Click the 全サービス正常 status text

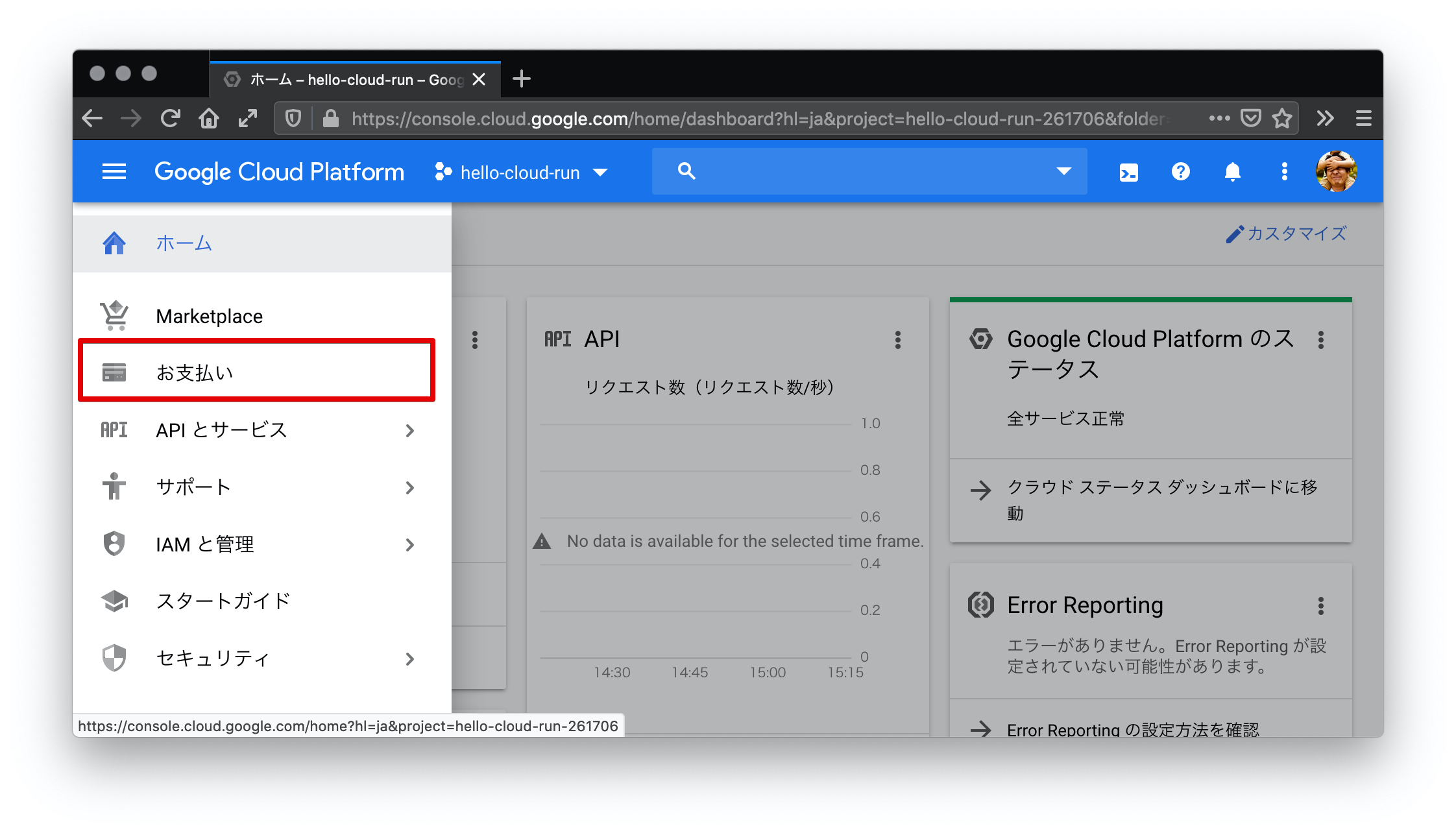[x=1065, y=418]
